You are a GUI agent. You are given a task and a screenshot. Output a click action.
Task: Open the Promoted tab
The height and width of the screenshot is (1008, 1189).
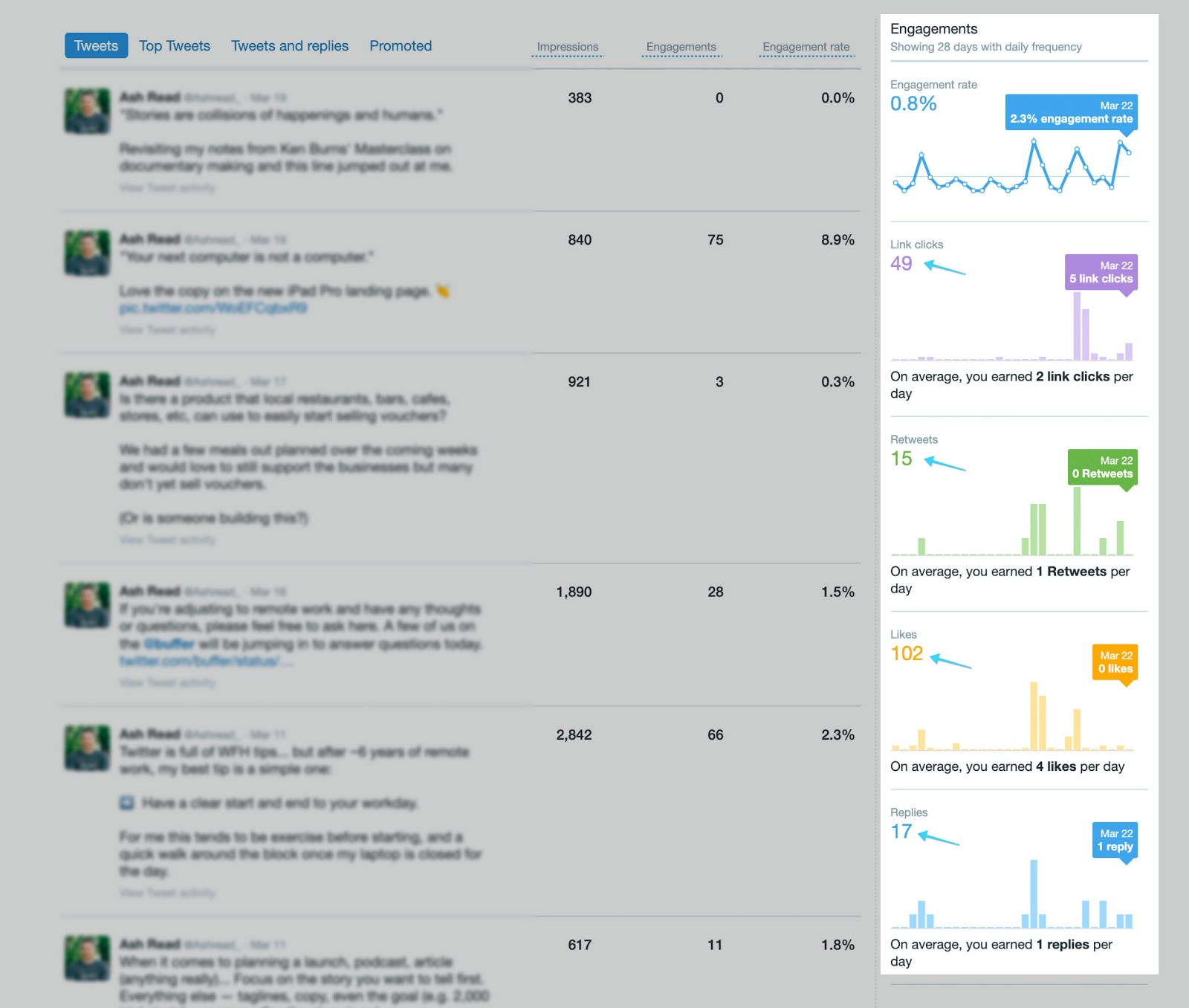401,45
